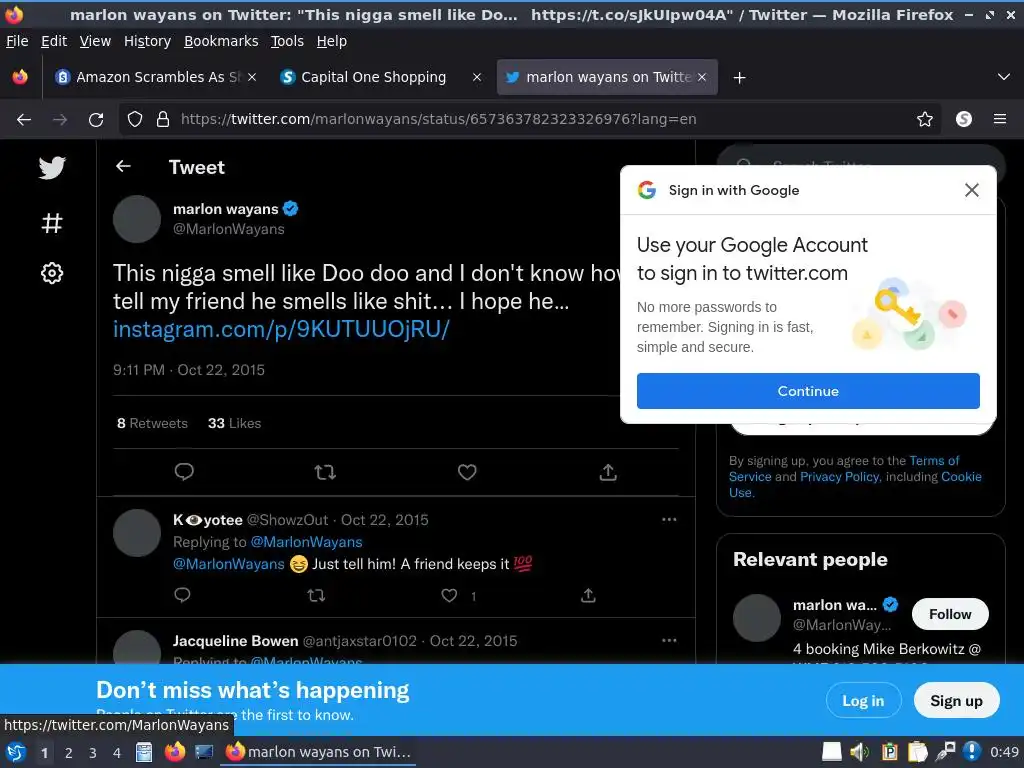This screenshot has width=1024, height=768.
Task: Bookmark this page with star icon
Action: click(925, 119)
